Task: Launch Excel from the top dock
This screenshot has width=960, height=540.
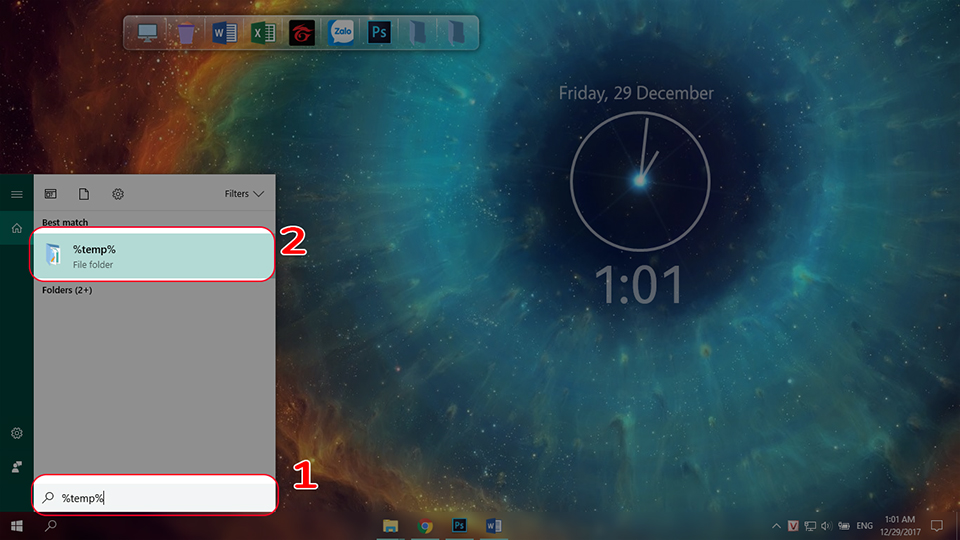Action: pos(263,32)
